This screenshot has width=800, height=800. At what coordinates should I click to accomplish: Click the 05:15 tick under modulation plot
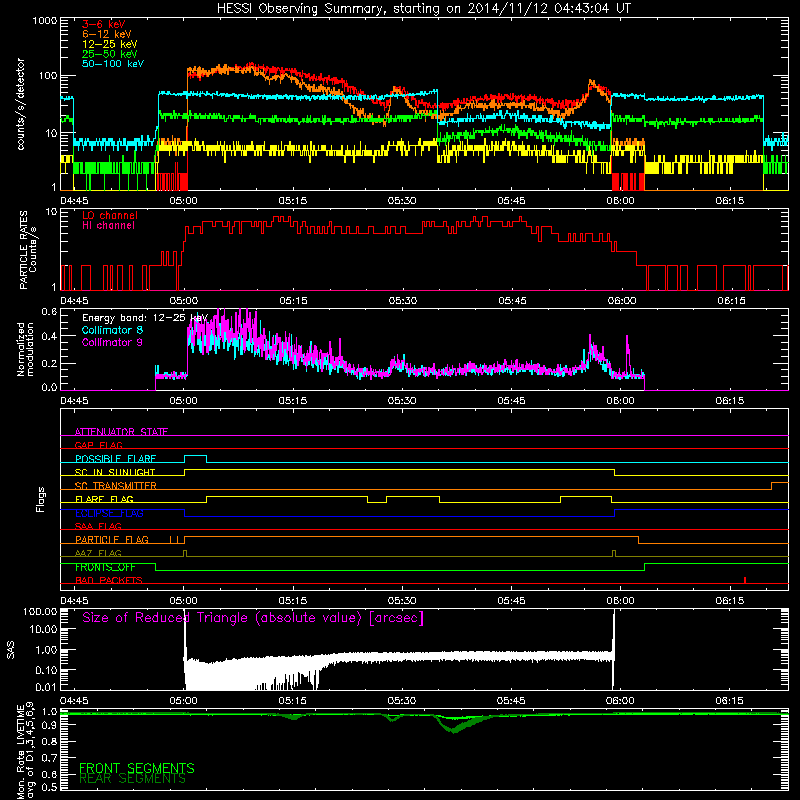(x=293, y=401)
